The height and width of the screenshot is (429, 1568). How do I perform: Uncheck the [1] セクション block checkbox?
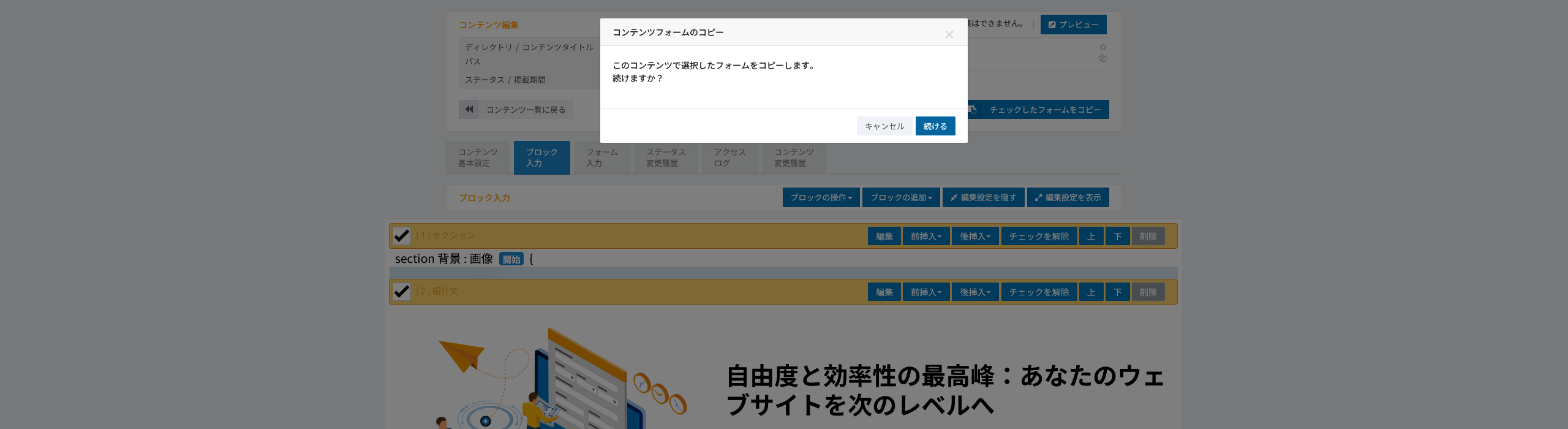pos(402,236)
